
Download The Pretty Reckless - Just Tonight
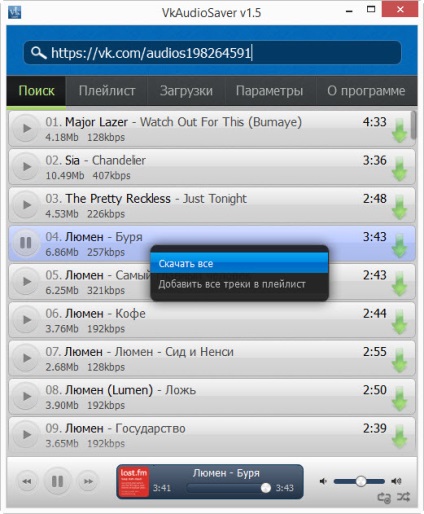click(x=399, y=207)
